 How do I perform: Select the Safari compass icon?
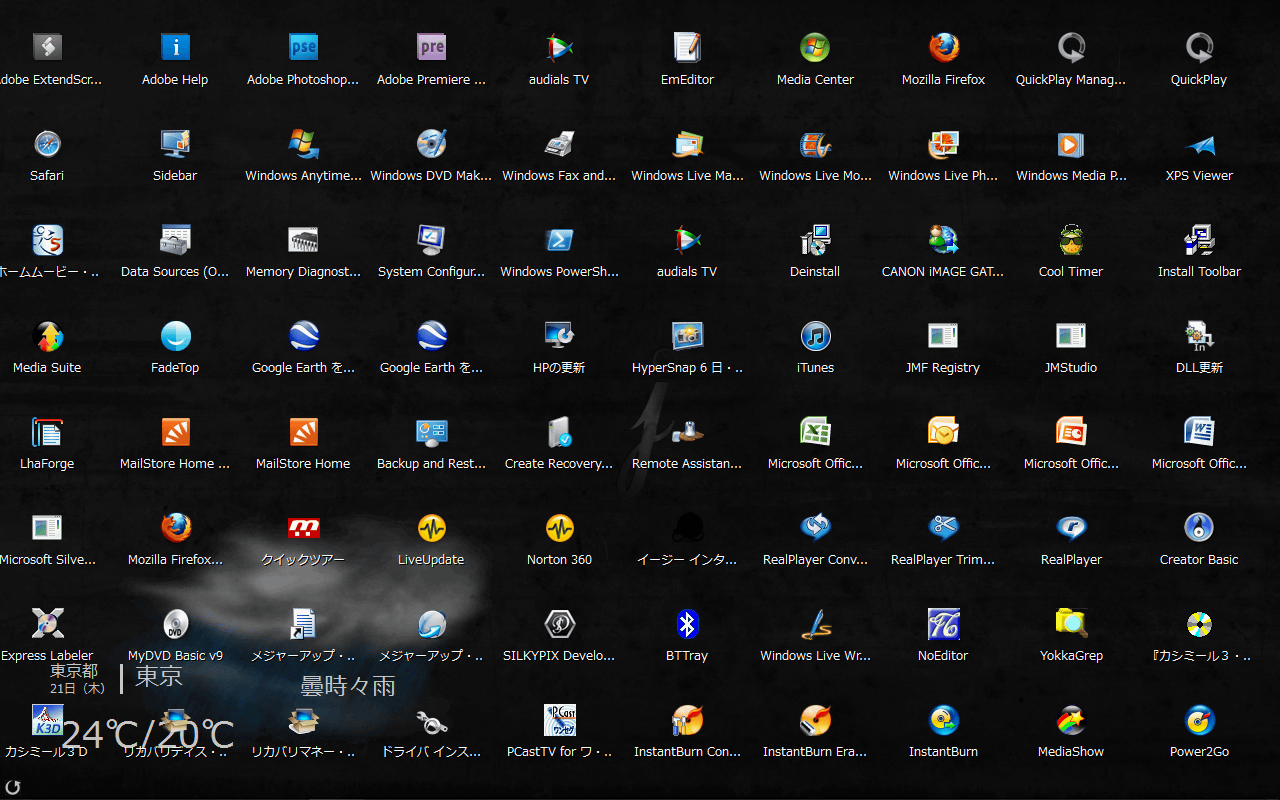pyautogui.click(x=47, y=143)
